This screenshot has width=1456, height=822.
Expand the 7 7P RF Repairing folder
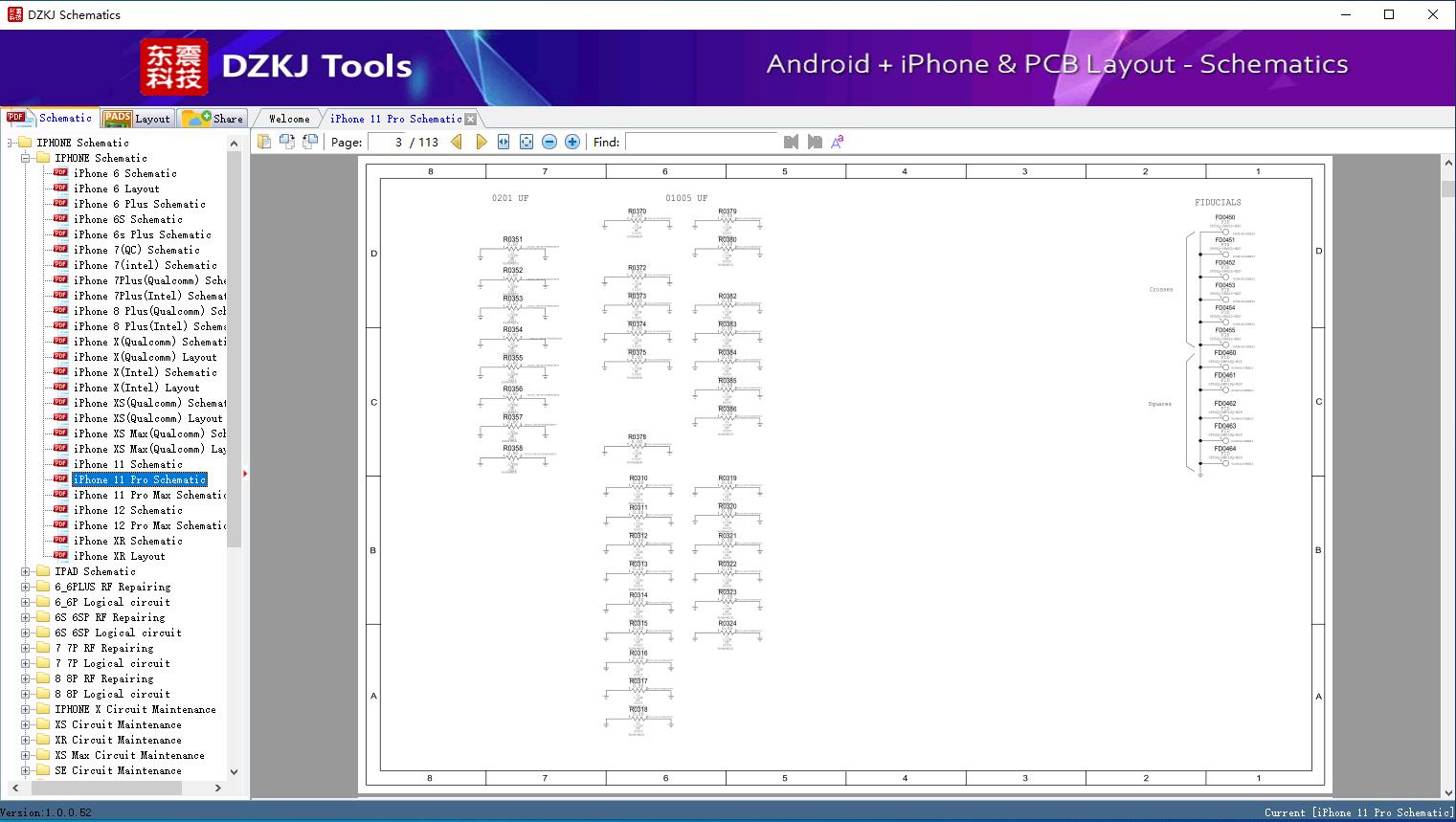[26, 648]
